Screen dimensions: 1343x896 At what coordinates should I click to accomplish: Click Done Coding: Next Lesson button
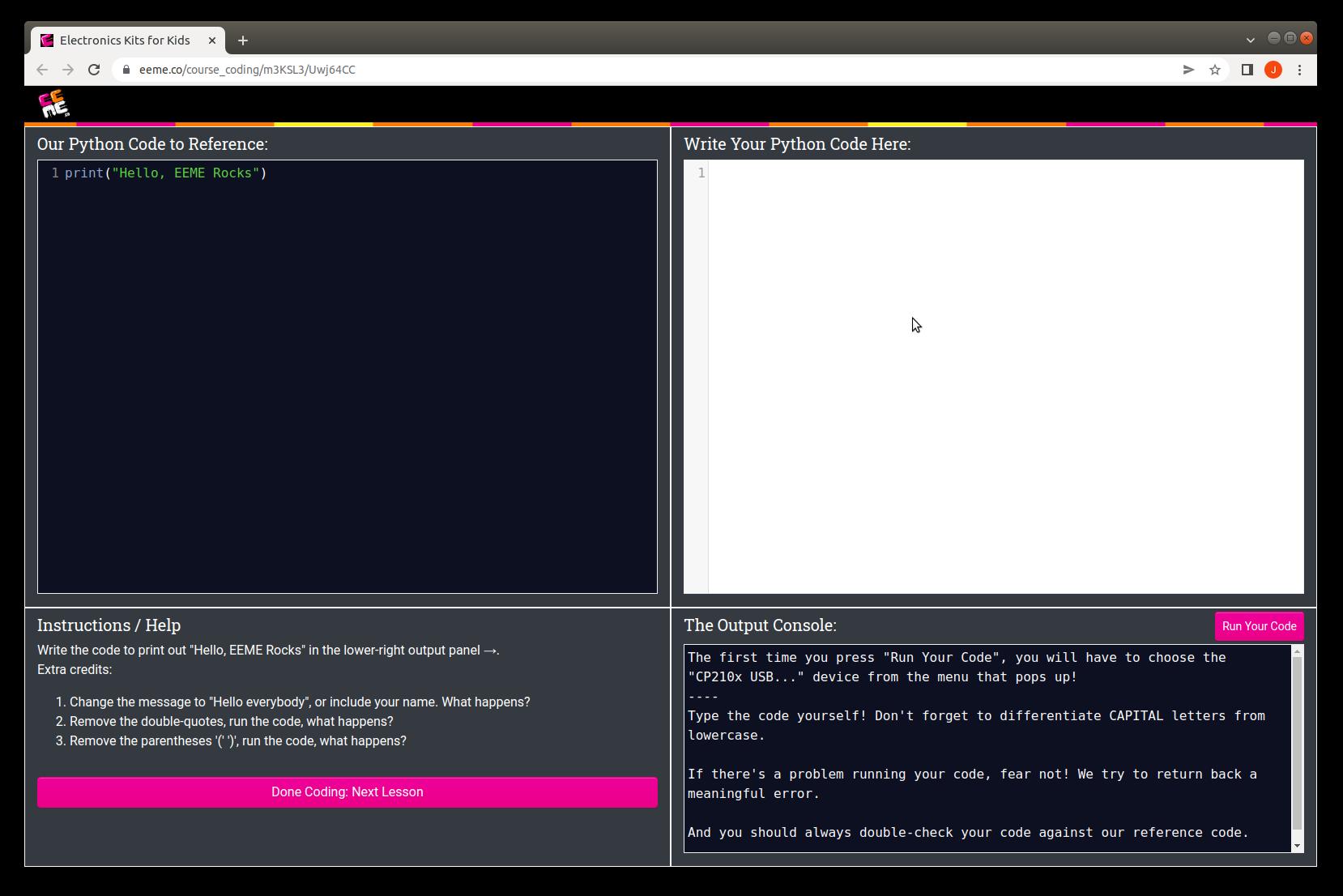click(x=347, y=792)
